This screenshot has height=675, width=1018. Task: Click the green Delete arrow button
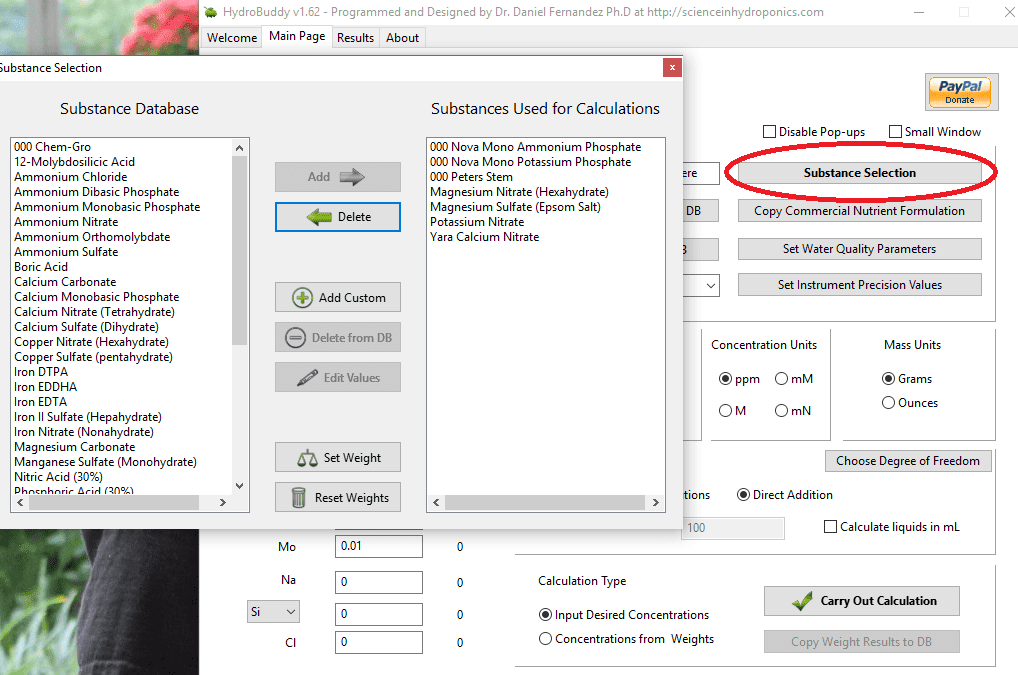point(338,217)
